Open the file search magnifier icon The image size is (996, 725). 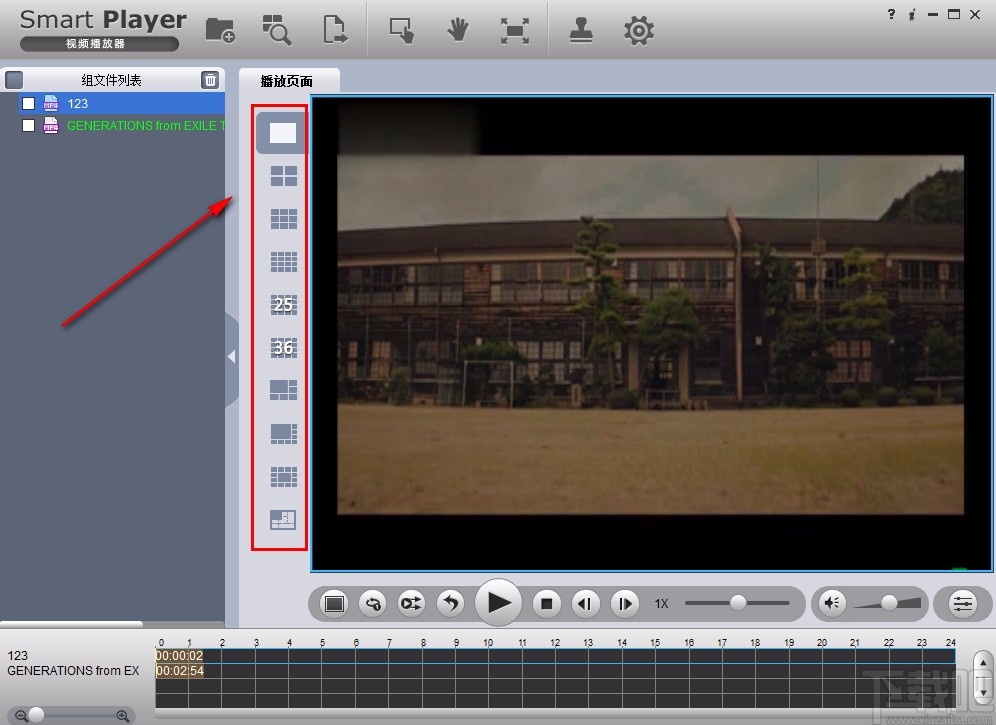pos(277,30)
